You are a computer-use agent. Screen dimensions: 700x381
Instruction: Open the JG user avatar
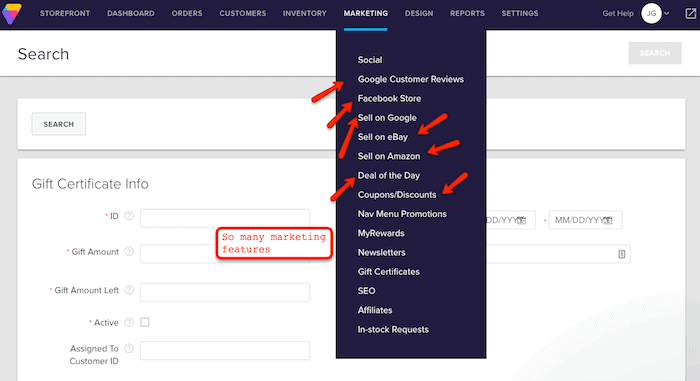[651, 13]
